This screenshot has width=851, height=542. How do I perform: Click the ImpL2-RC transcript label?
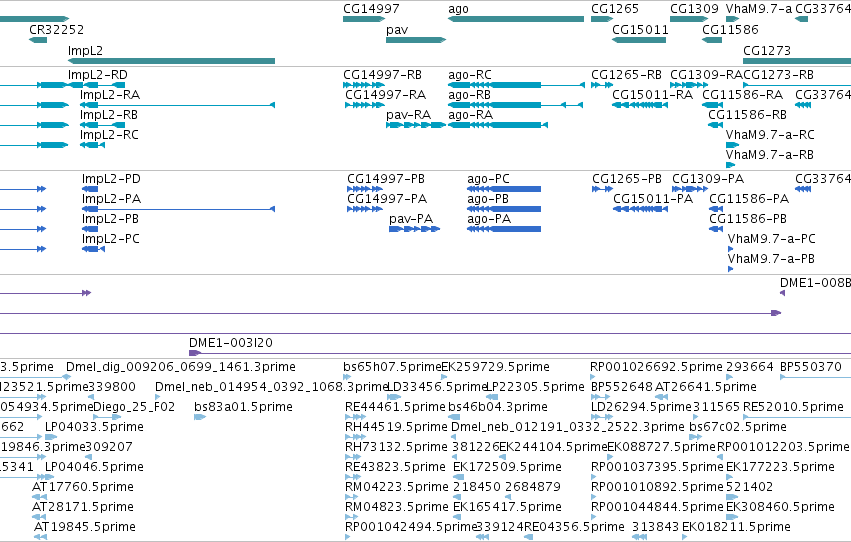109,135
